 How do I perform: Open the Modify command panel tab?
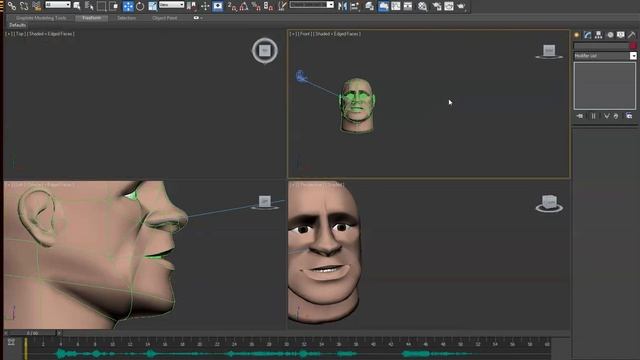coord(588,35)
